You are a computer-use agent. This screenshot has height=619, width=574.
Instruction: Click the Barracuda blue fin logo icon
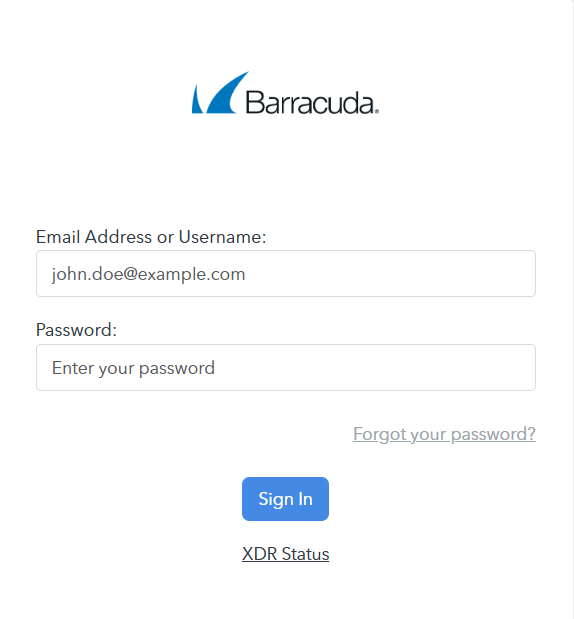click(220, 93)
